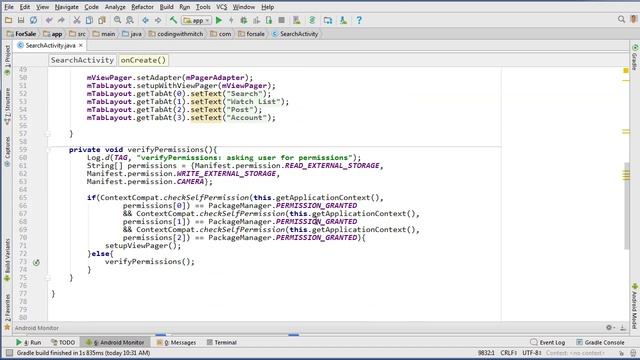Open the AVD Manager toolbar icon
The width and height of the screenshot is (640, 360).
[297, 20]
